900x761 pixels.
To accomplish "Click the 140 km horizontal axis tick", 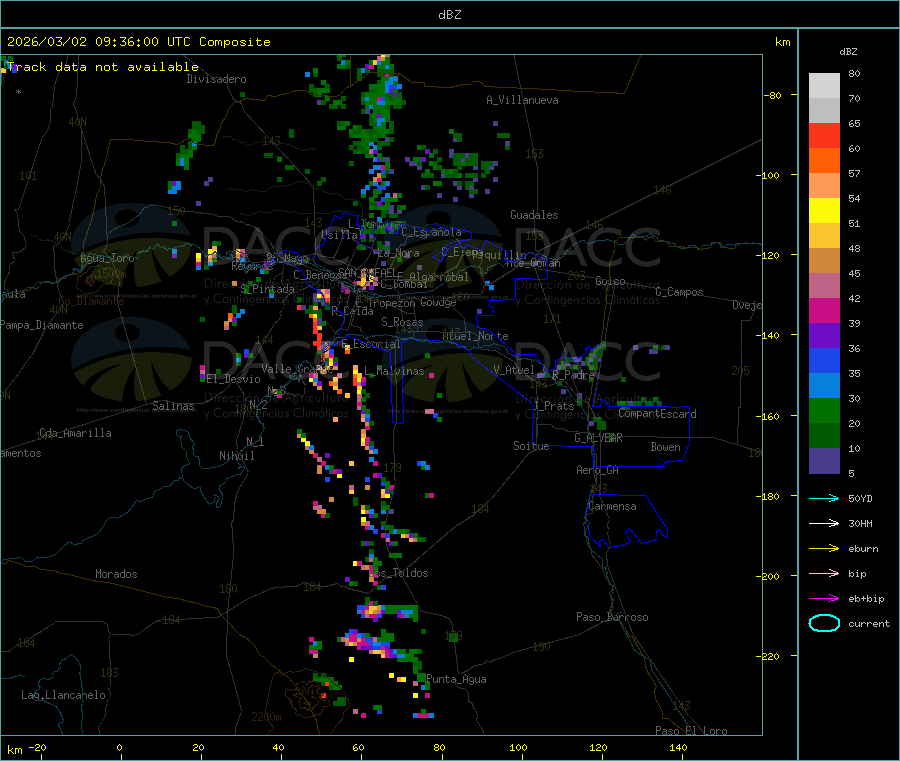I will tap(678, 748).
